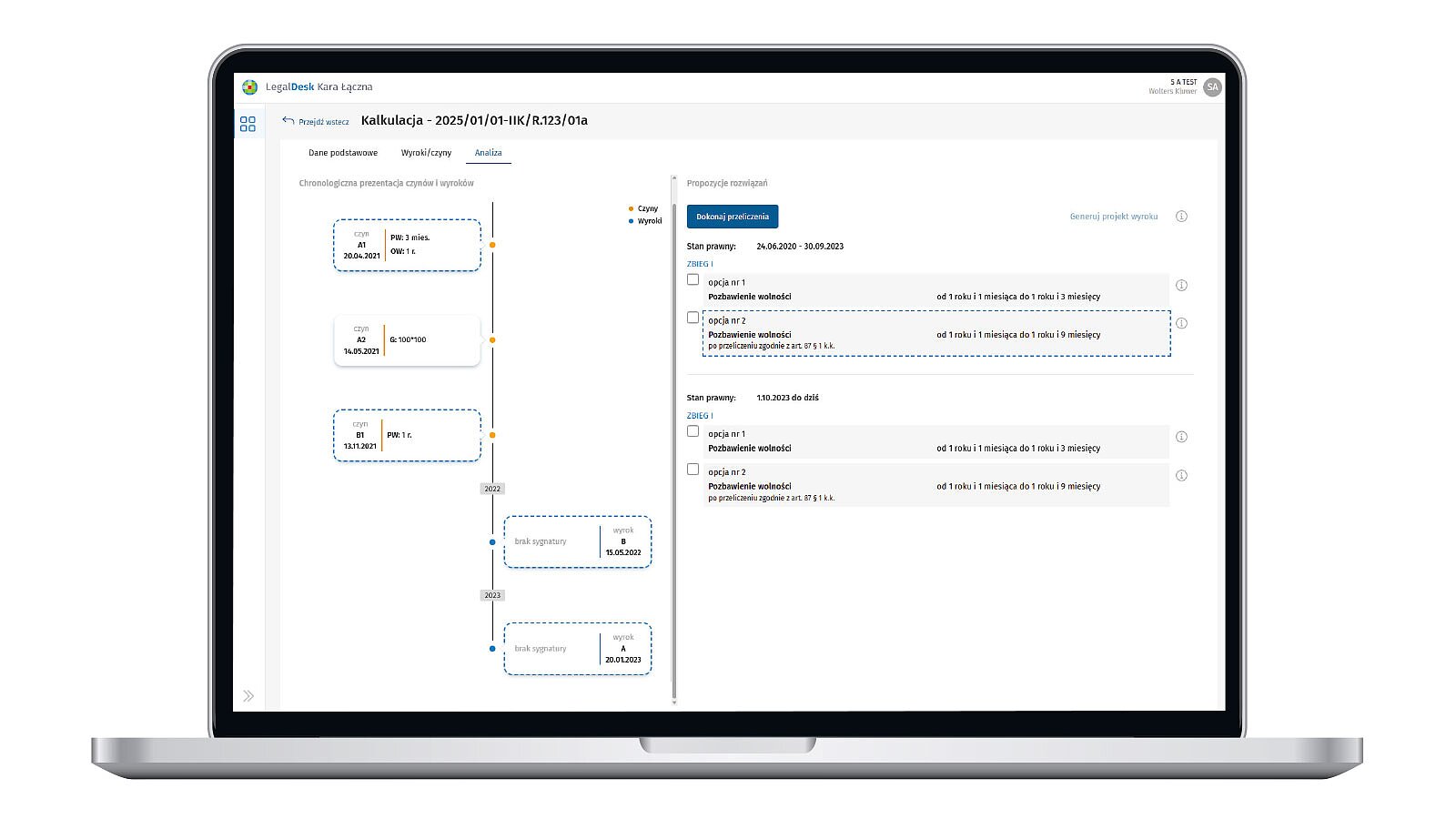Switch to Dane podstawowe tab
The image size is (1456, 819).
click(x=343, y=153)
